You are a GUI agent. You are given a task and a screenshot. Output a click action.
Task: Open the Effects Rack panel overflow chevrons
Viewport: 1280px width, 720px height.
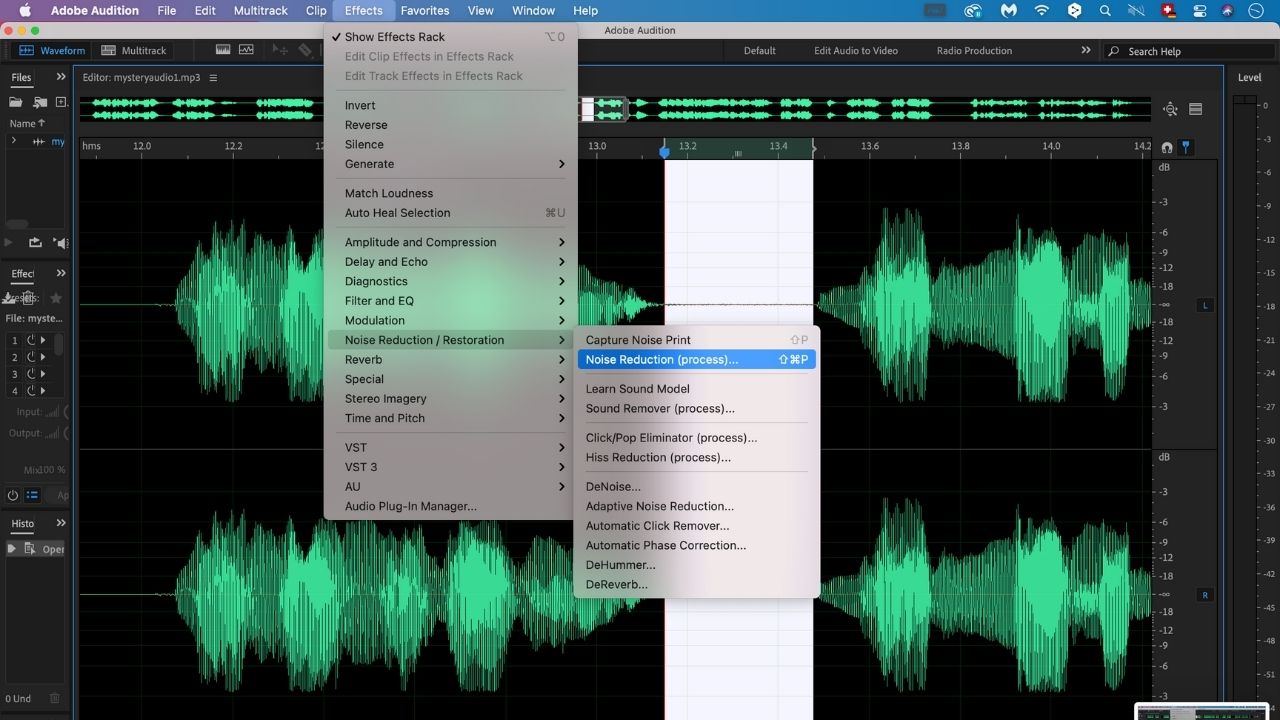pos(61,273)
